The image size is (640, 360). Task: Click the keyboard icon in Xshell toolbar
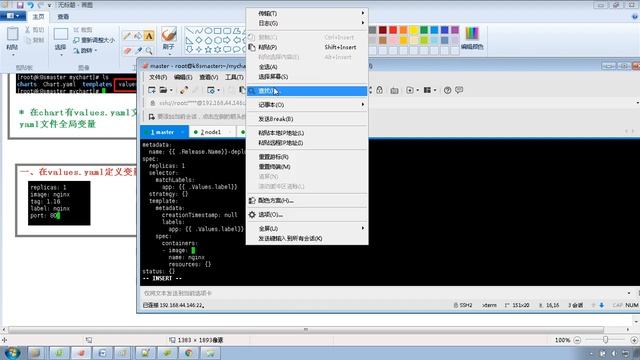click(394, 91)
